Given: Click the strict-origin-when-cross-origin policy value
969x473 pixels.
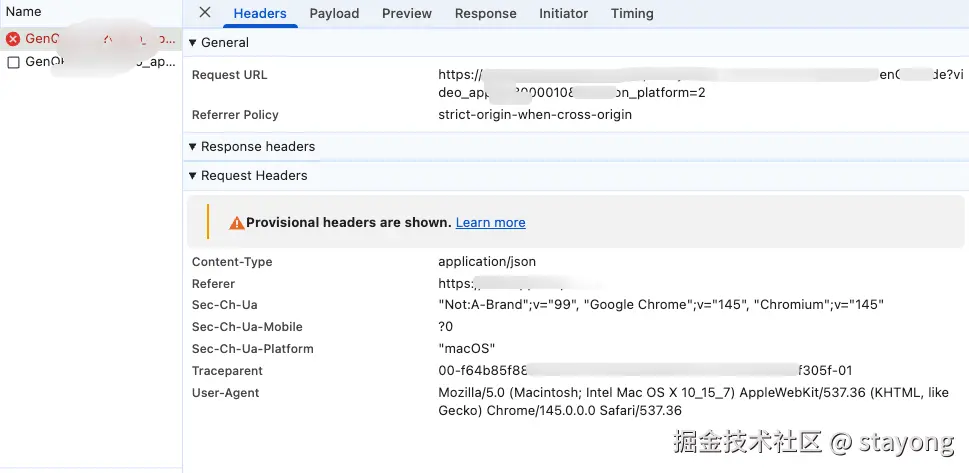Looking at the screenshot, I should 535,115.
